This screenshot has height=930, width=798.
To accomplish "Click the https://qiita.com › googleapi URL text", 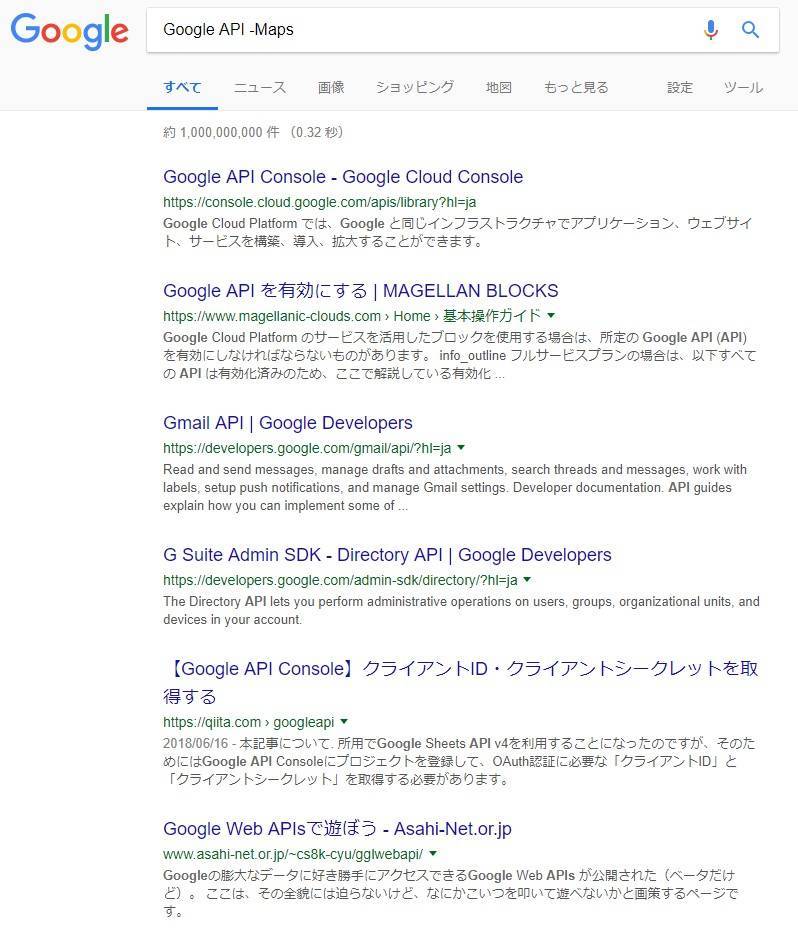I will [249, 722].
